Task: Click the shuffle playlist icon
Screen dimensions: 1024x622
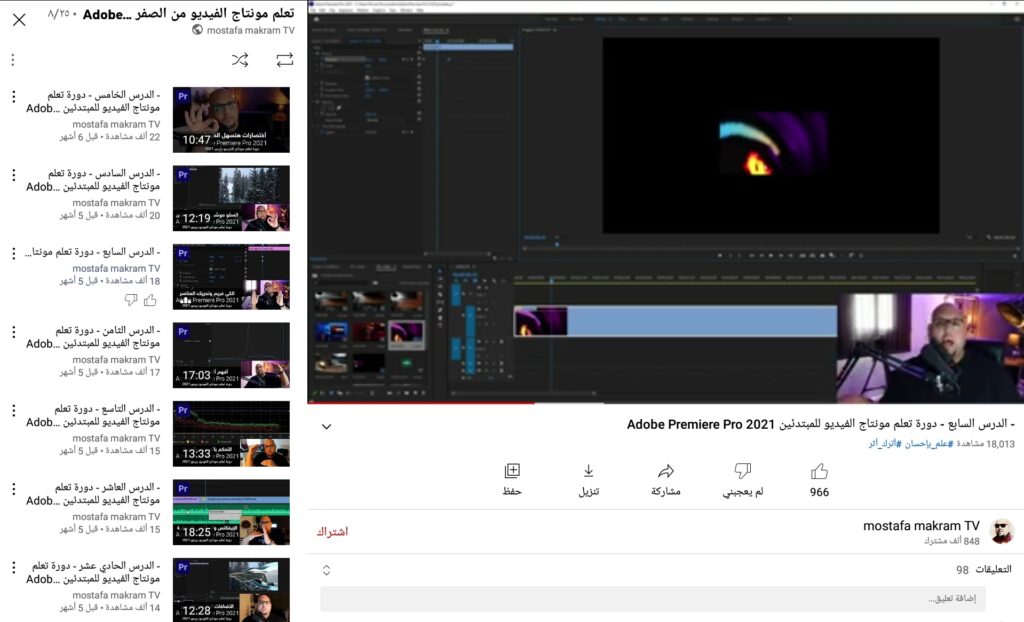Action: (x=240, y=59)
